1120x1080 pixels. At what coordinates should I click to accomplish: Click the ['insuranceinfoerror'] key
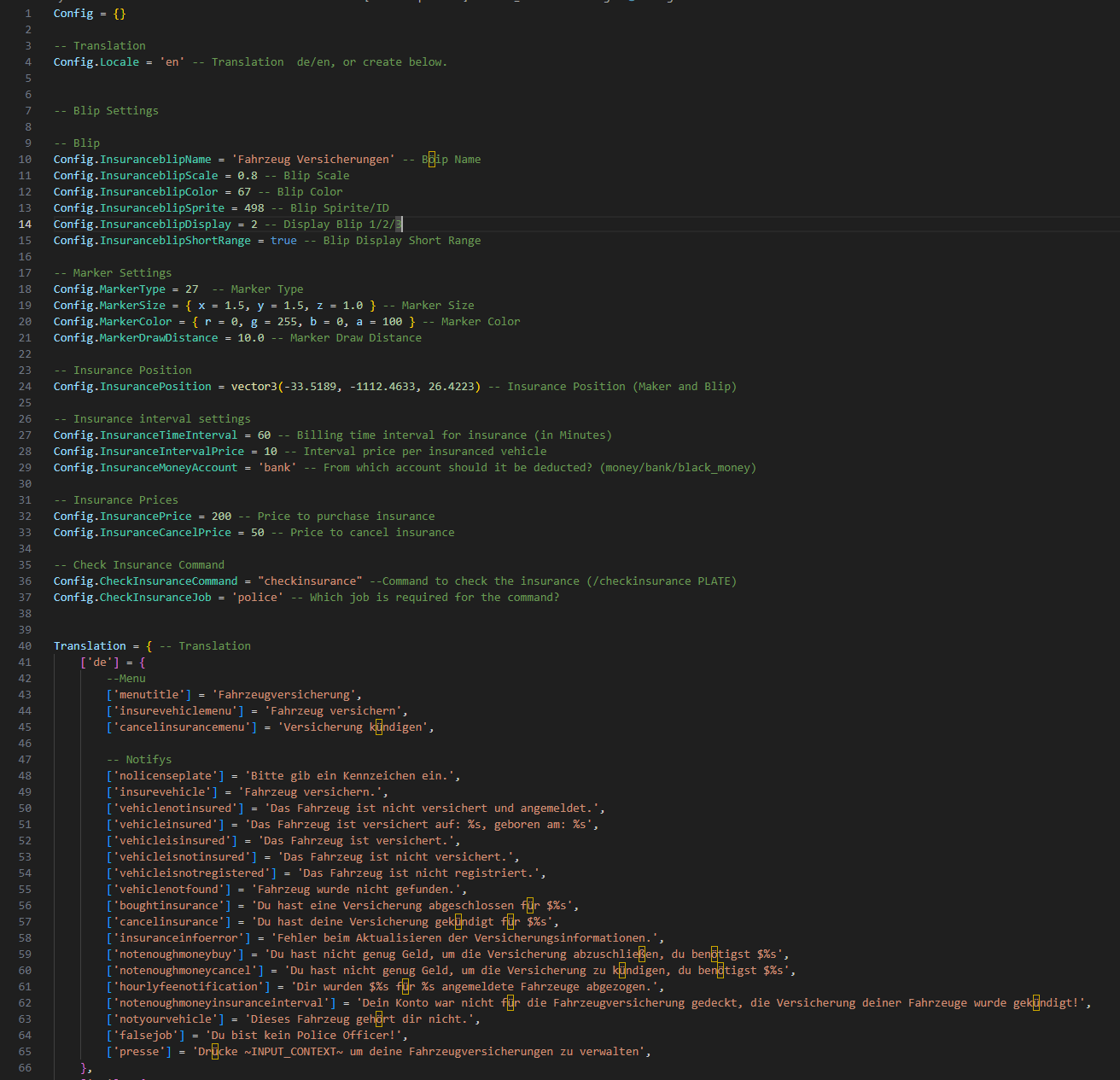tap(178, 938)
